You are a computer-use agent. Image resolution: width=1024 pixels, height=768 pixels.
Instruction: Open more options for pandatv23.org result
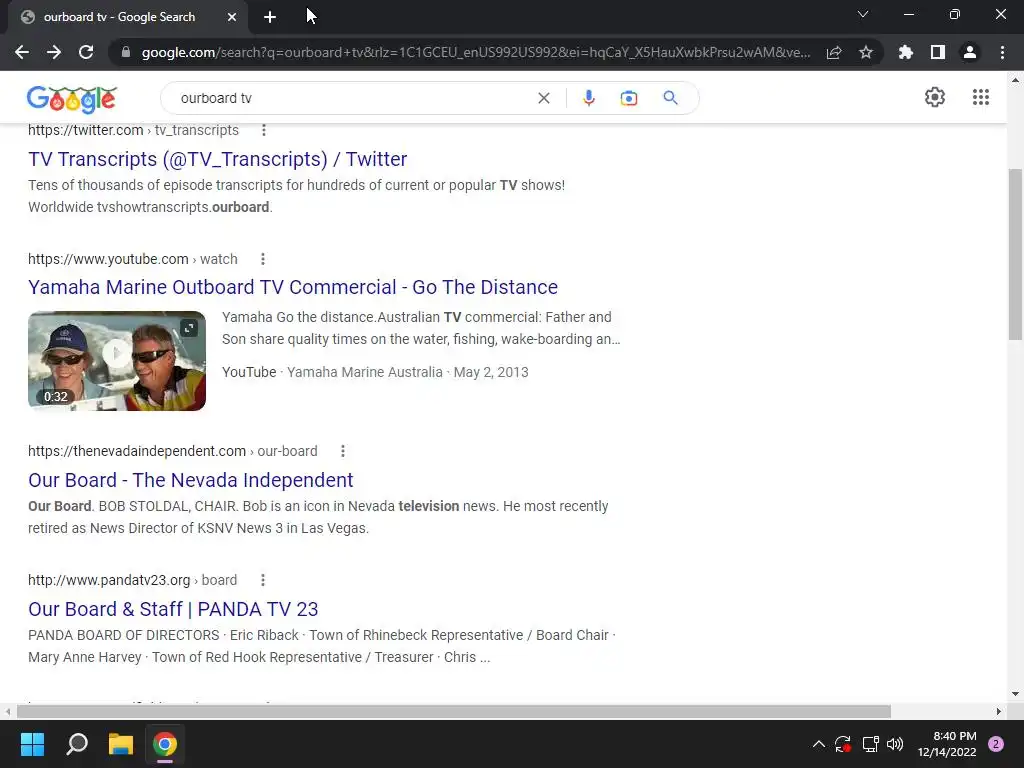coord(263,580)
